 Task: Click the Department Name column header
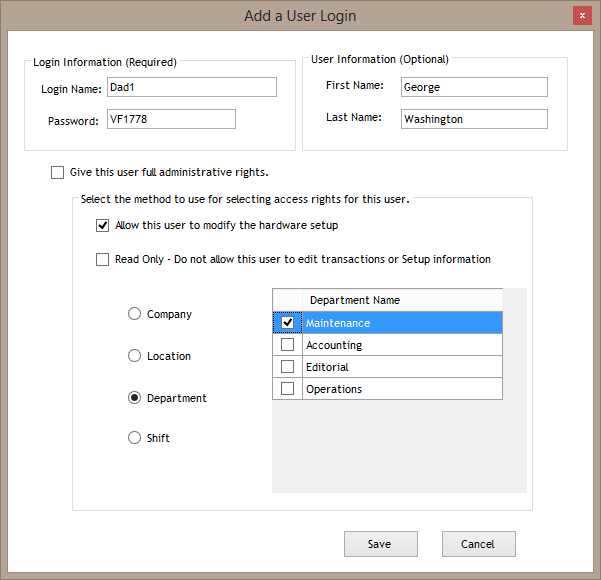point(401,300)
